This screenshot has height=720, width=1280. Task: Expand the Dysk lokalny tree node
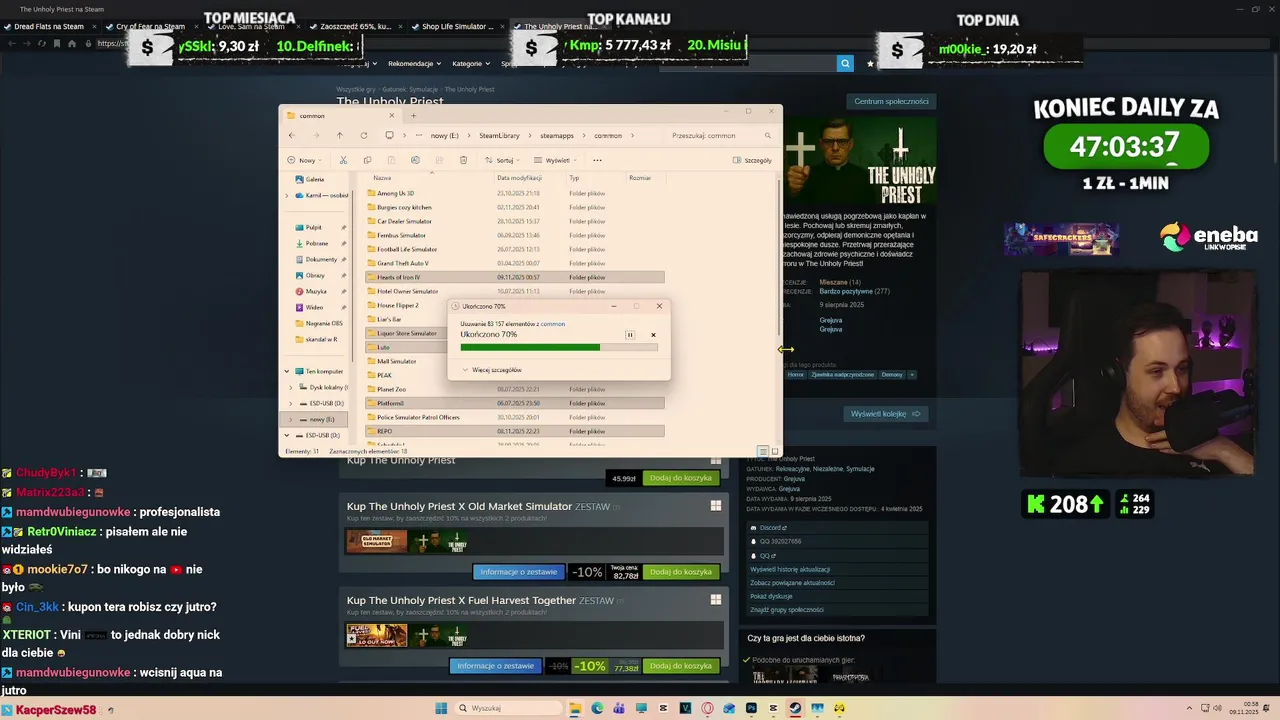click(x=291, y=387)
